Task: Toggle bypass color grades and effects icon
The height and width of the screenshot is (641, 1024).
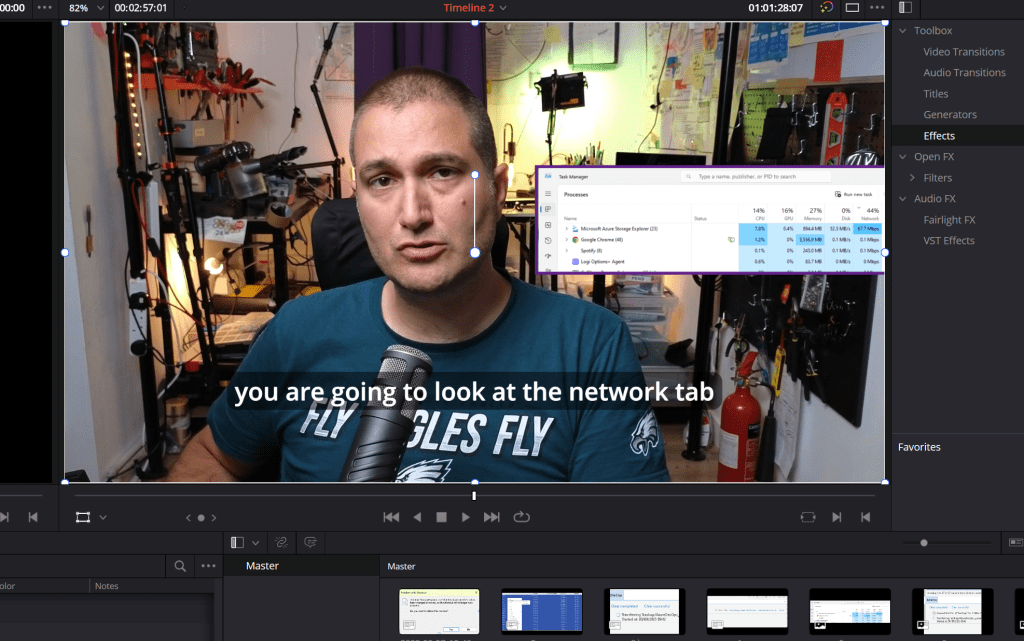Action: [827, 8]
